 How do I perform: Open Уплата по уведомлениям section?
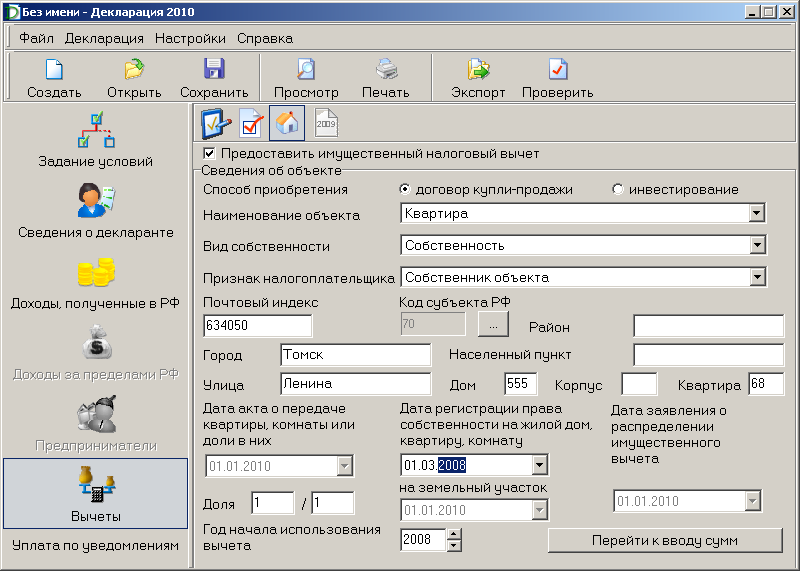(95, 545)
